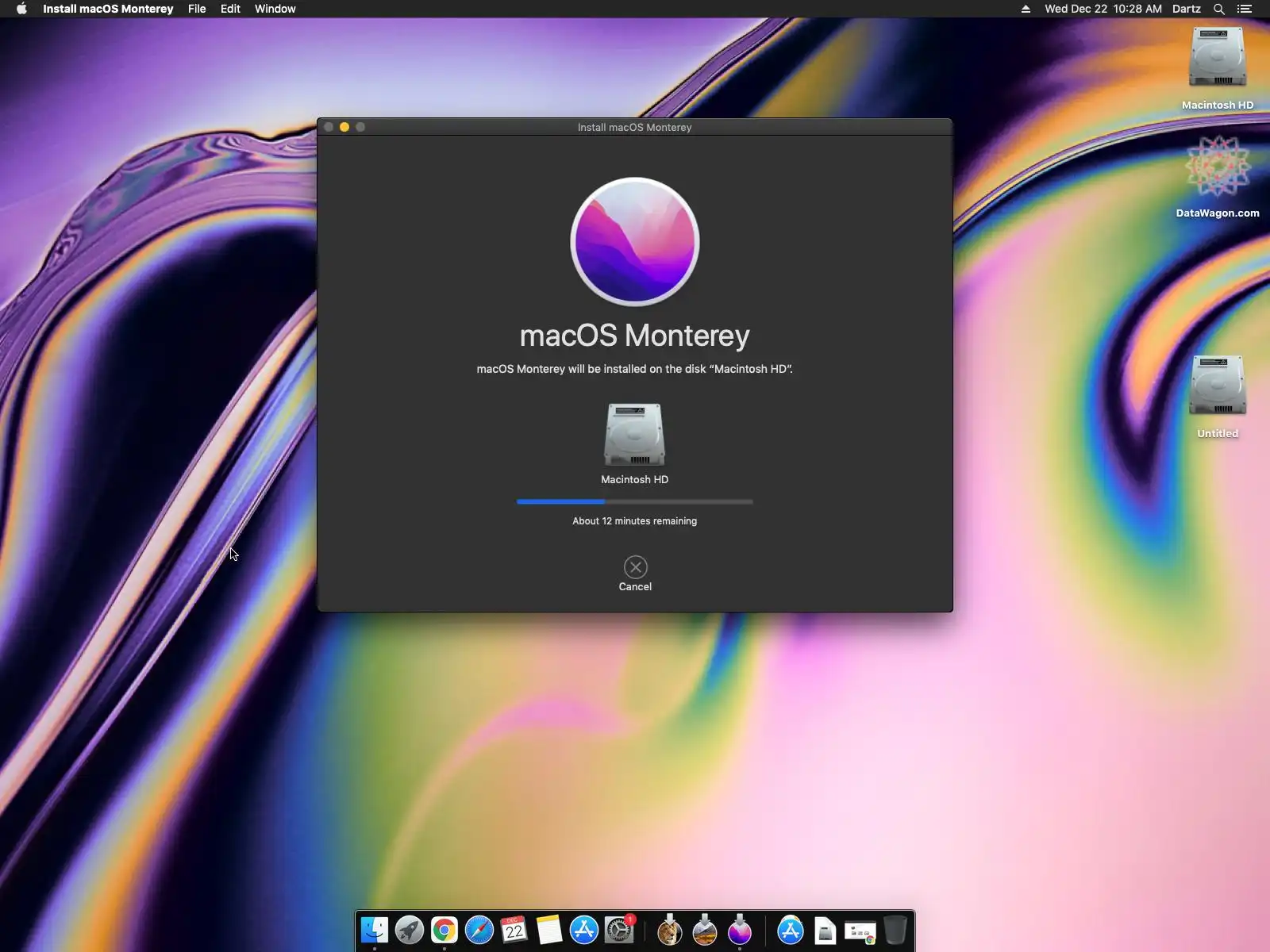Click the eject icon in the menu bar
1270x952 pixels.
(1026, 9)
